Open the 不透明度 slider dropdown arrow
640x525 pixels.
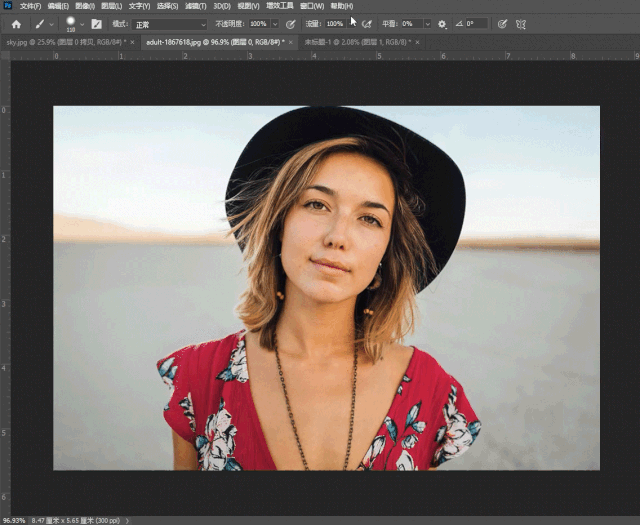coord(275,24)
